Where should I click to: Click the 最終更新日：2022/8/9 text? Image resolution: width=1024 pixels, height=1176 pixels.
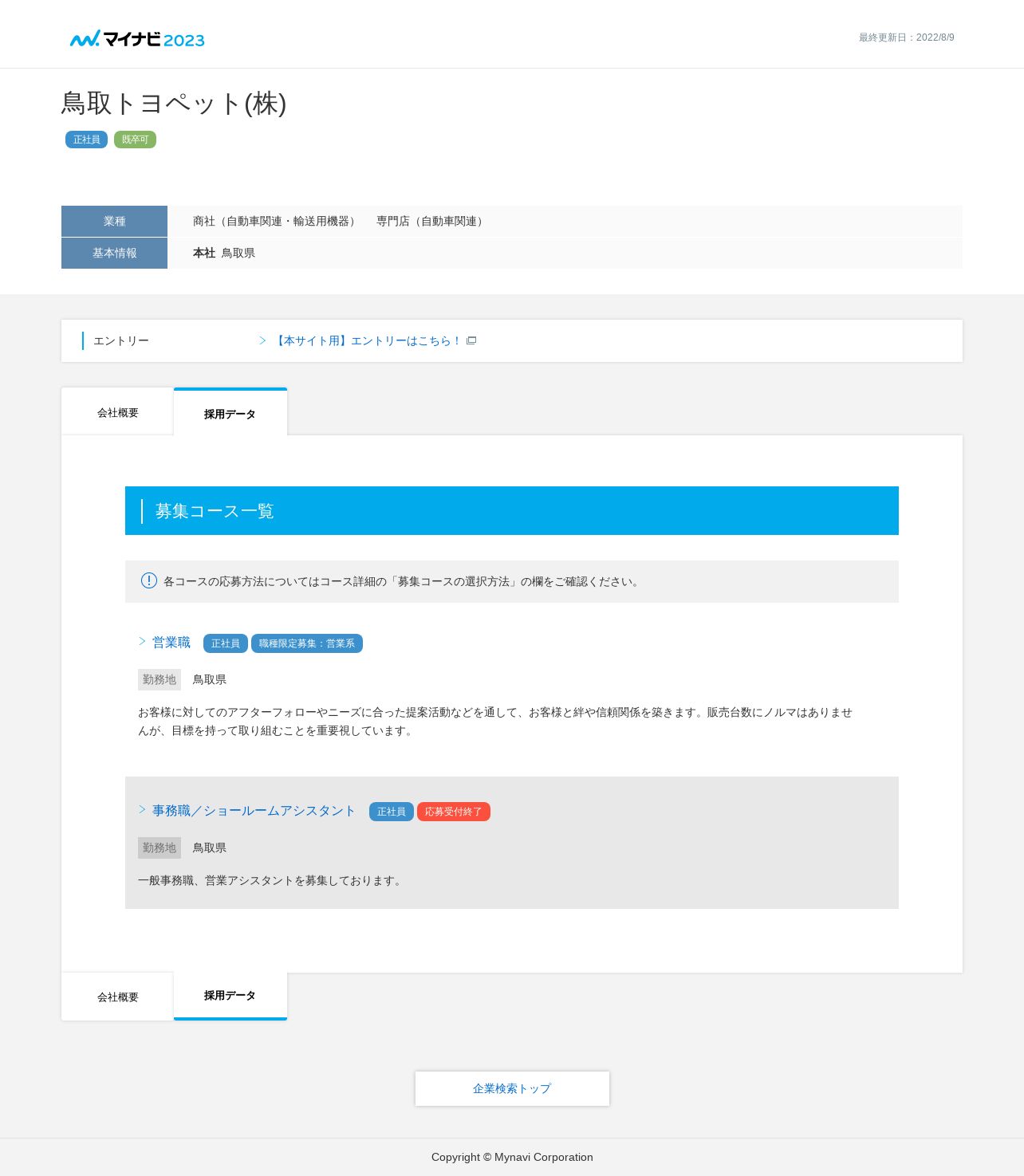point(907,37)
